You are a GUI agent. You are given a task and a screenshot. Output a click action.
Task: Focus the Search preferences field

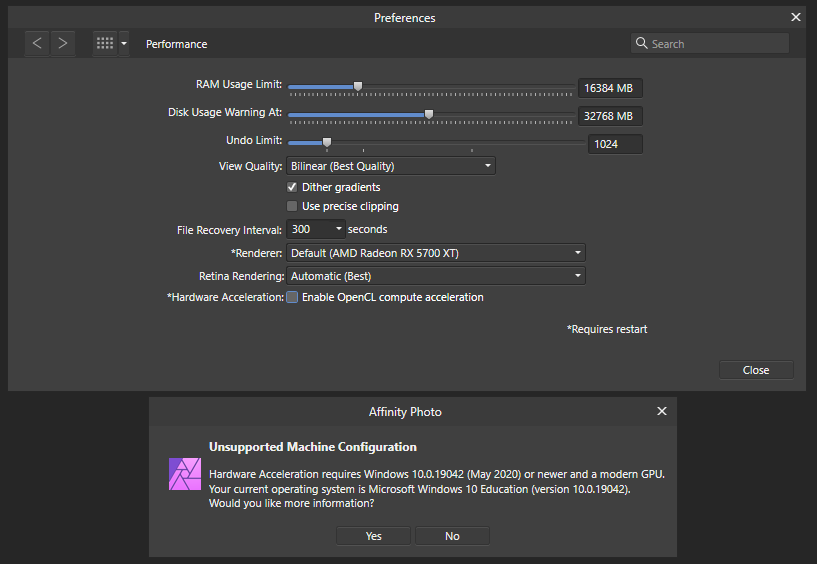point(710,43)
